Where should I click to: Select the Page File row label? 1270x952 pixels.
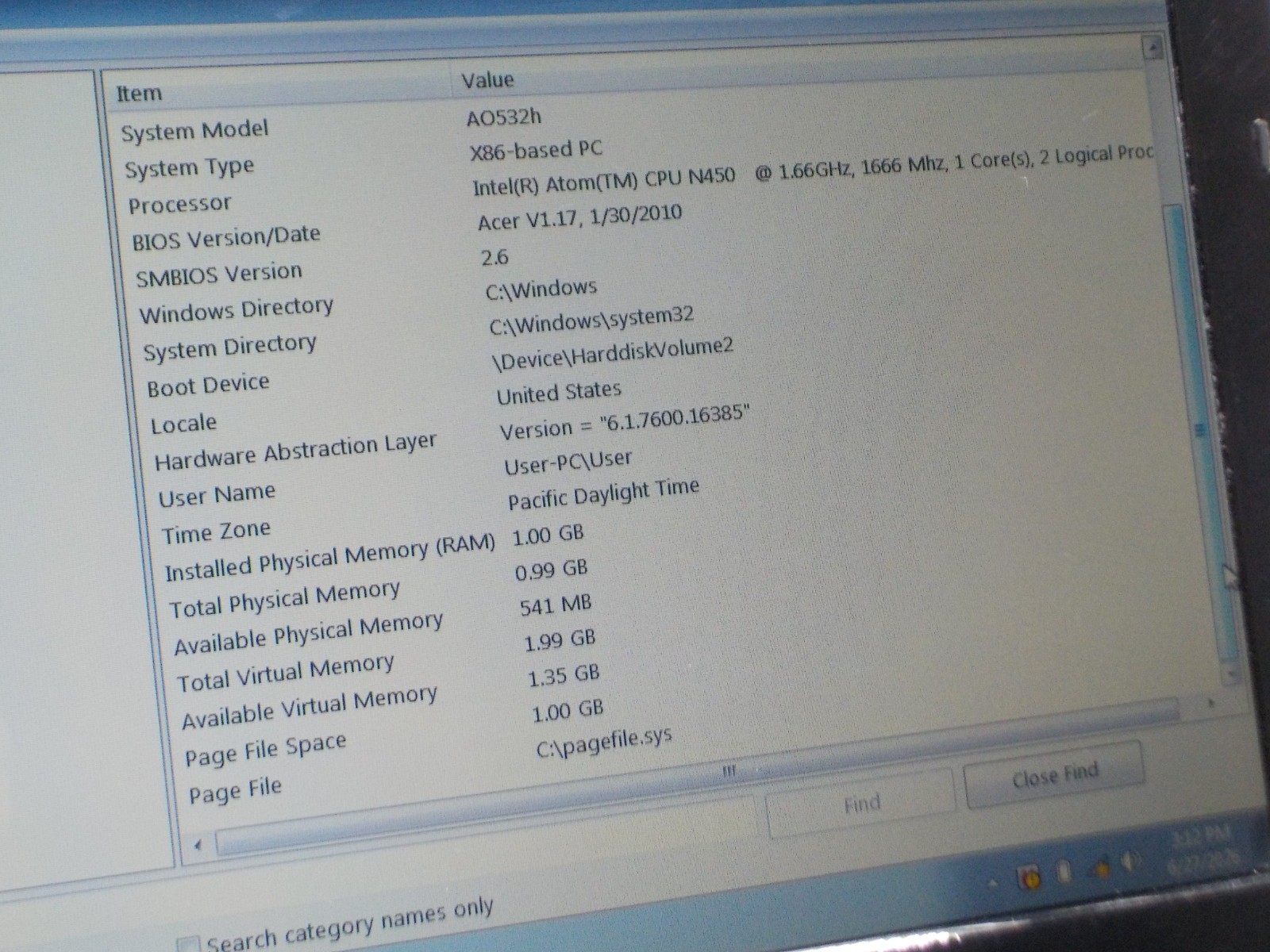tap(235, 791)
